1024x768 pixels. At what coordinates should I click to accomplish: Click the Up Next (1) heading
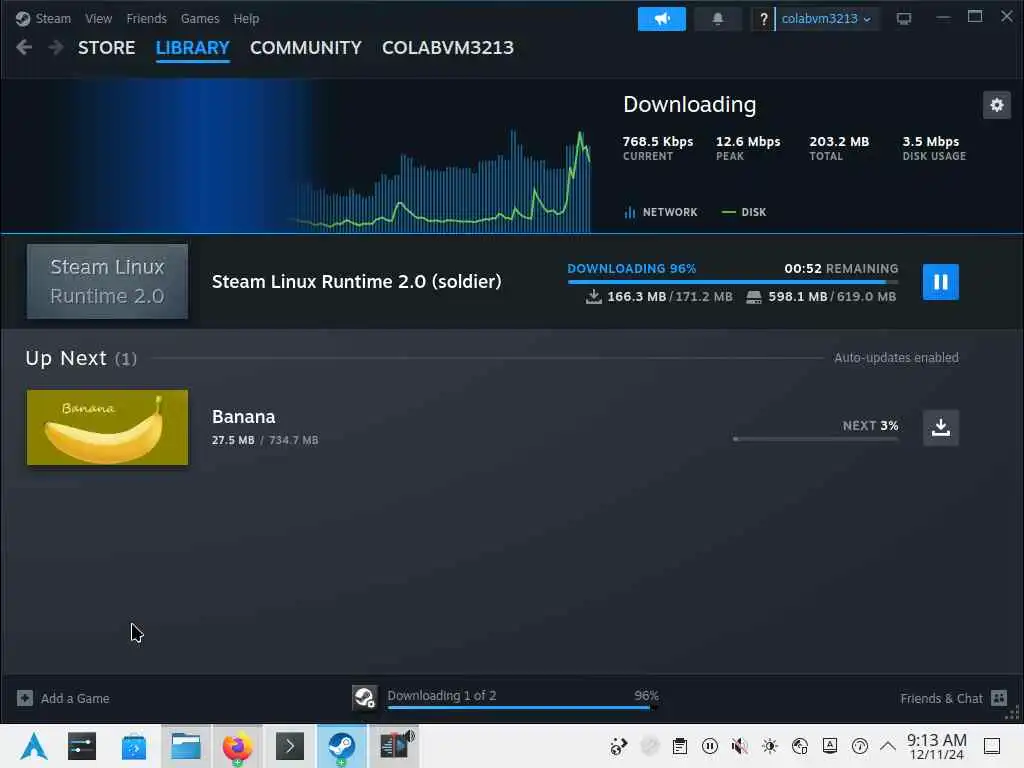81,358
